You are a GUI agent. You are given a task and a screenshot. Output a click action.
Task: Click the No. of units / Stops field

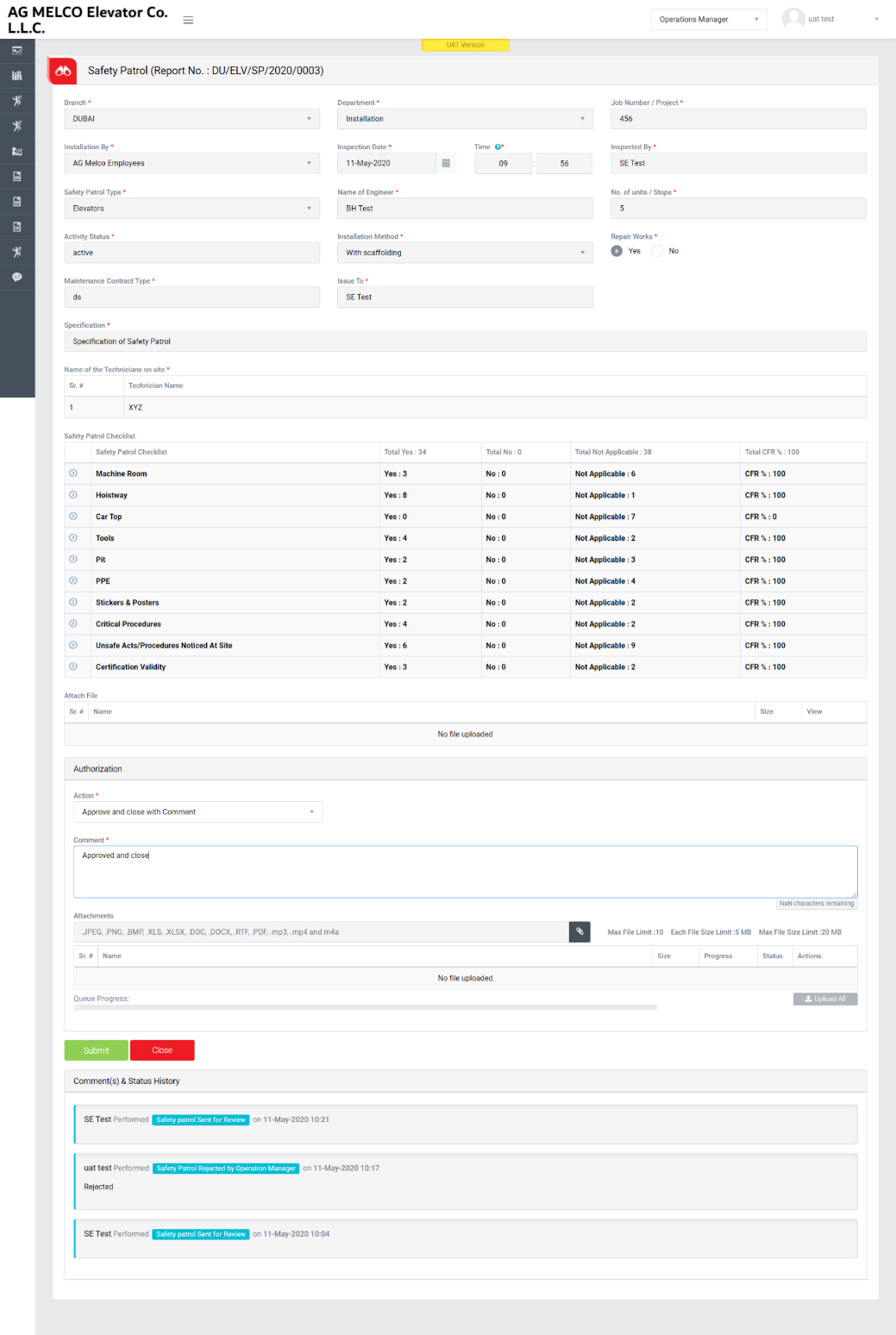738,208
